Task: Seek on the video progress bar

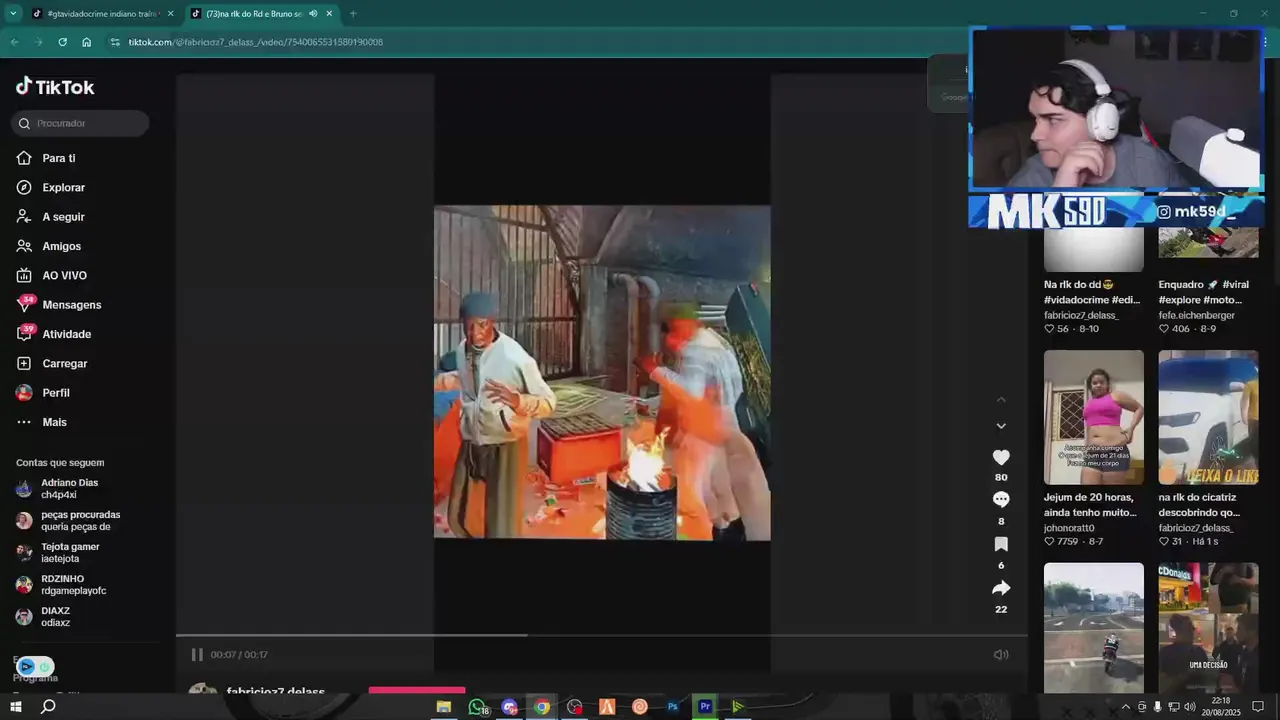Action: tap(601, 635)
